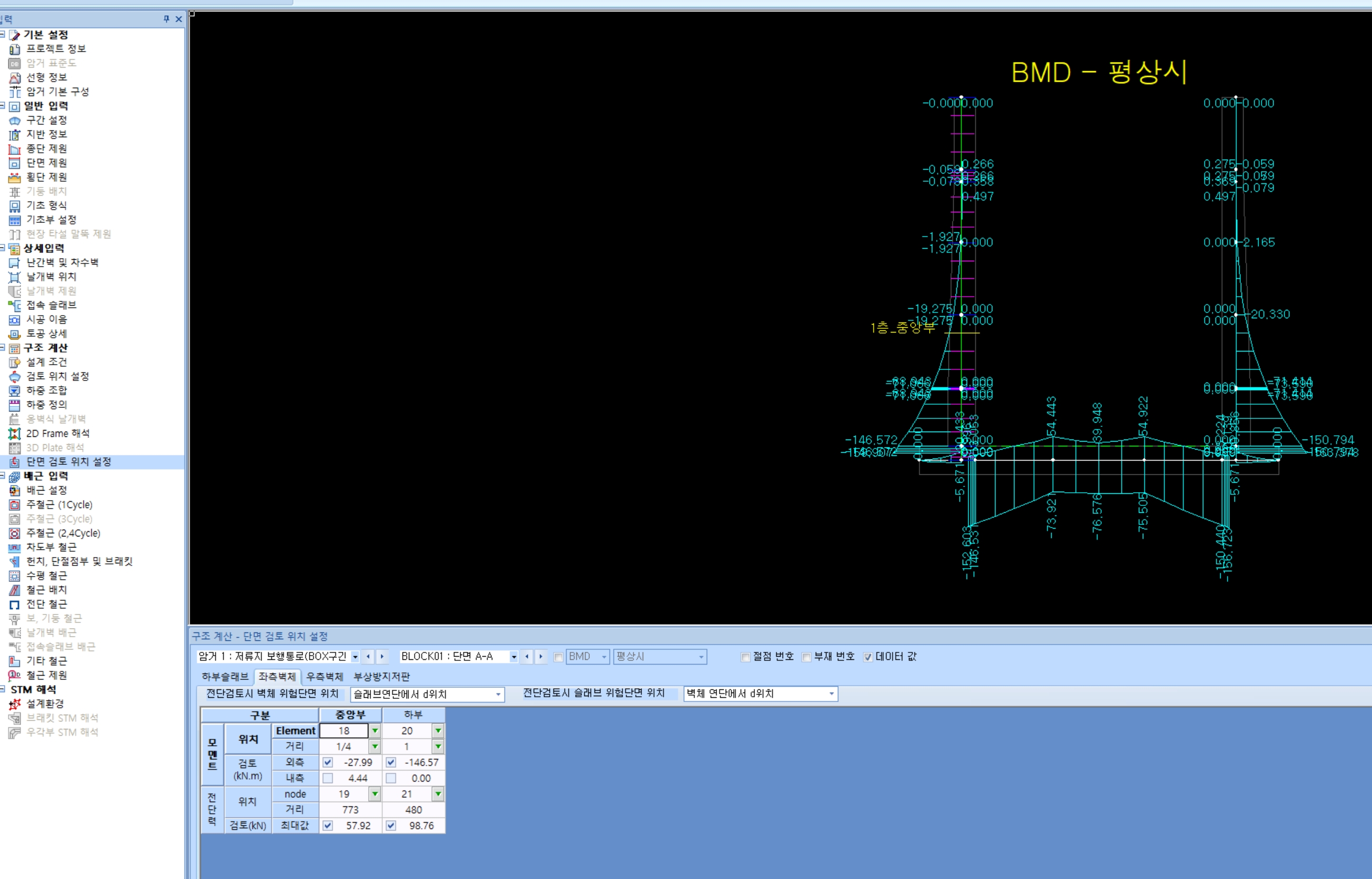1372x879 pixels.
Task: Click the 프로젝트 정보 icon in tree
Action: point(15,49)
